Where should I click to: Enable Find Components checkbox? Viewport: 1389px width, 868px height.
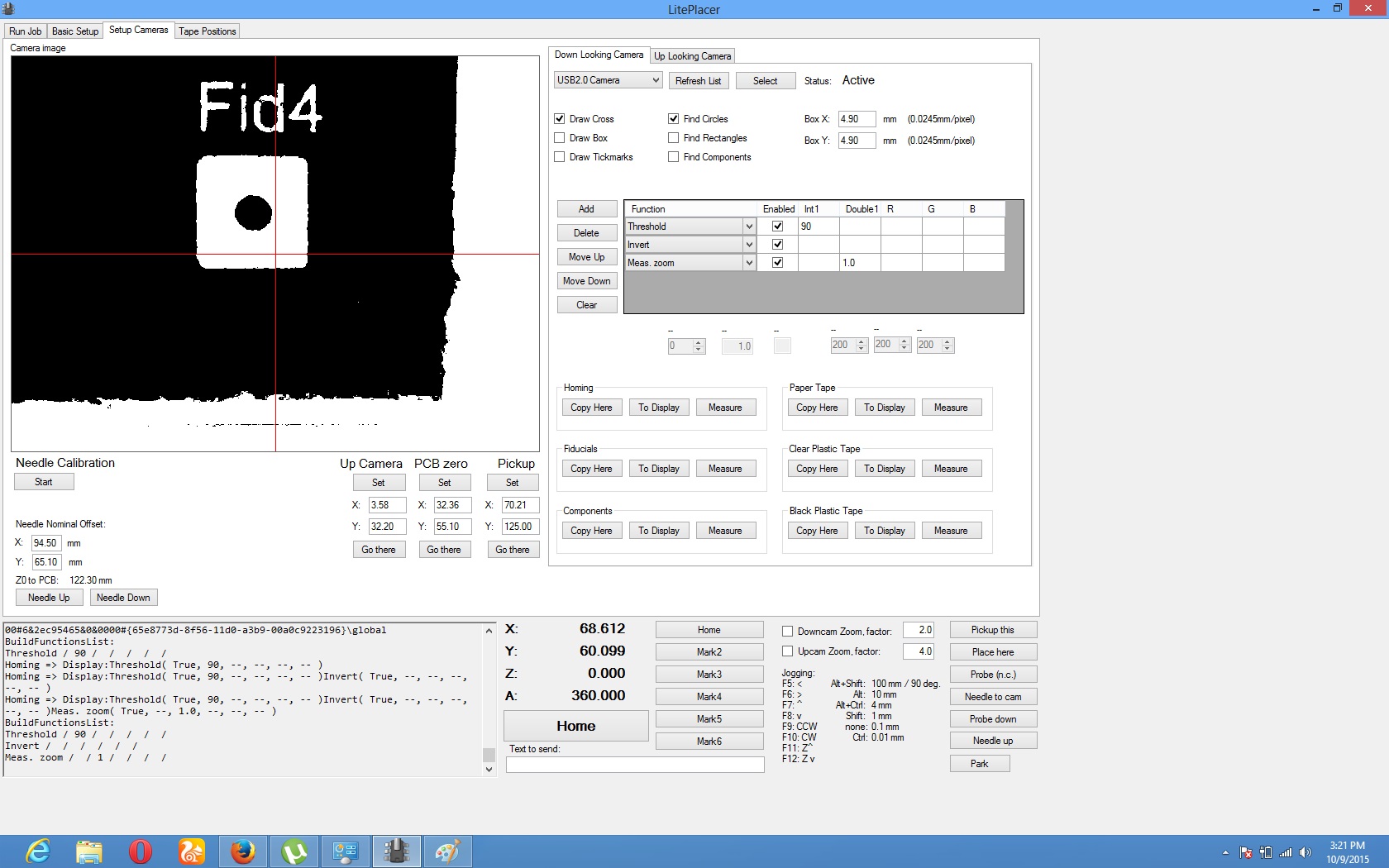674,157
